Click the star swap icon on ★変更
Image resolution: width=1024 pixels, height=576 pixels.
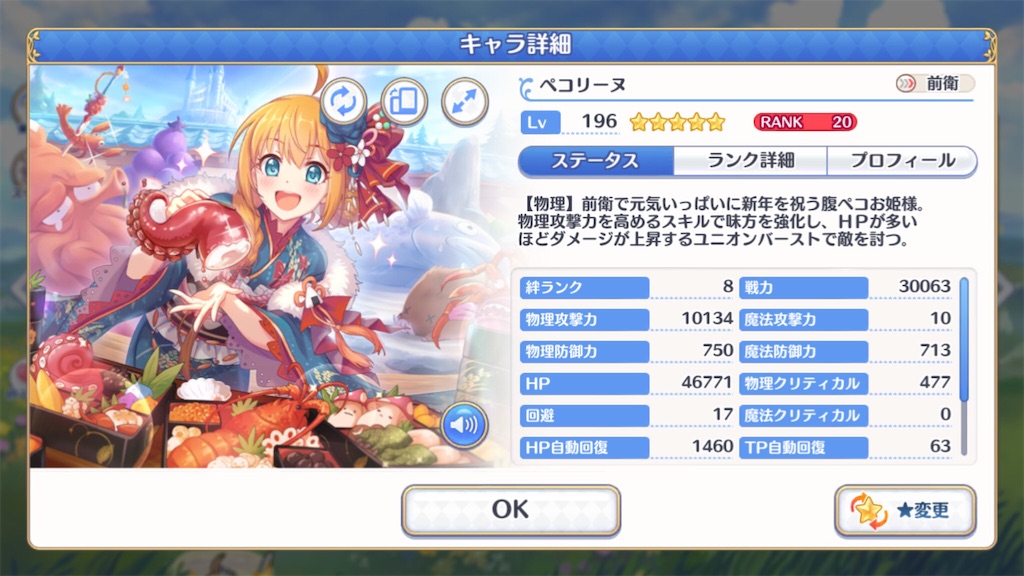click(x=869, y=511)
